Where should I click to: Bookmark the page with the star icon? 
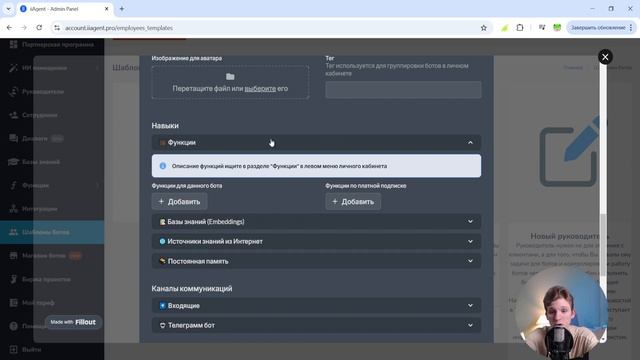pyautogui.click(x=484, y=28)
